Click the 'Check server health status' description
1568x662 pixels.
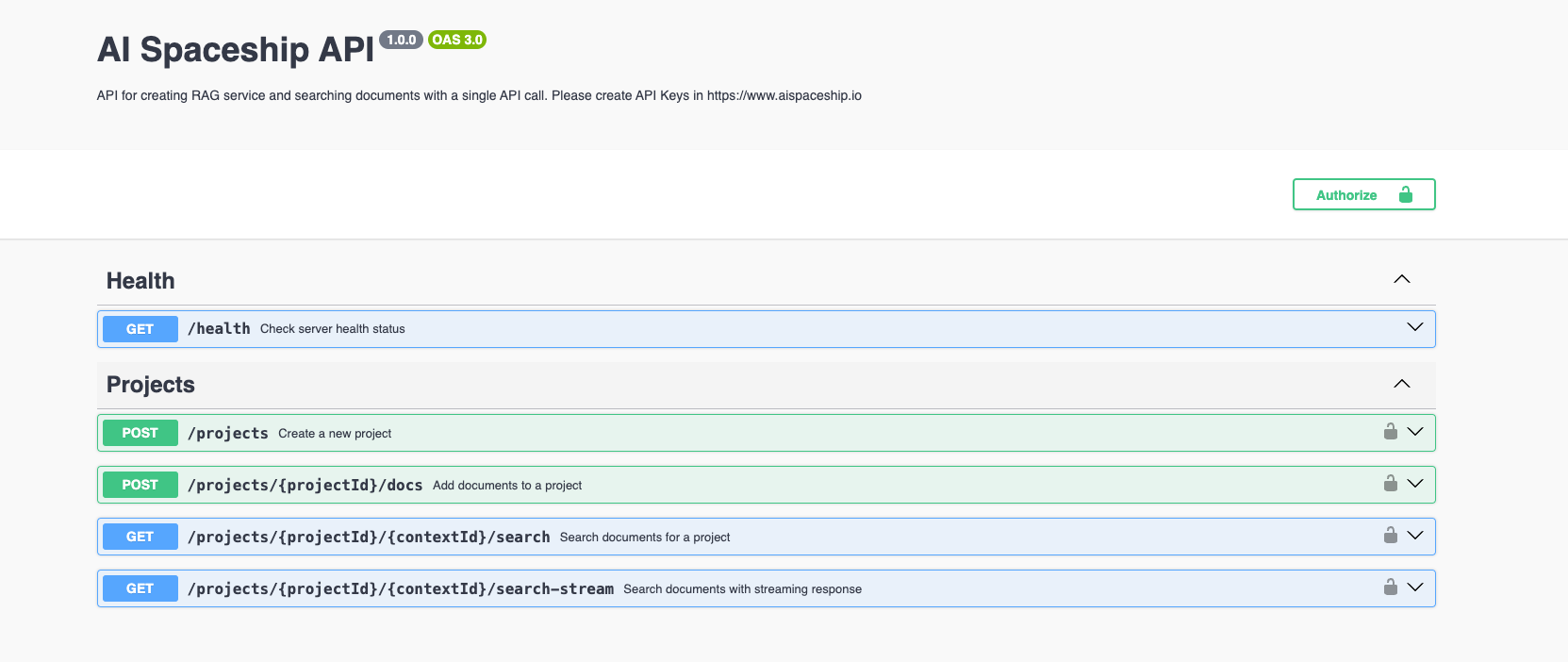point(333,329)
